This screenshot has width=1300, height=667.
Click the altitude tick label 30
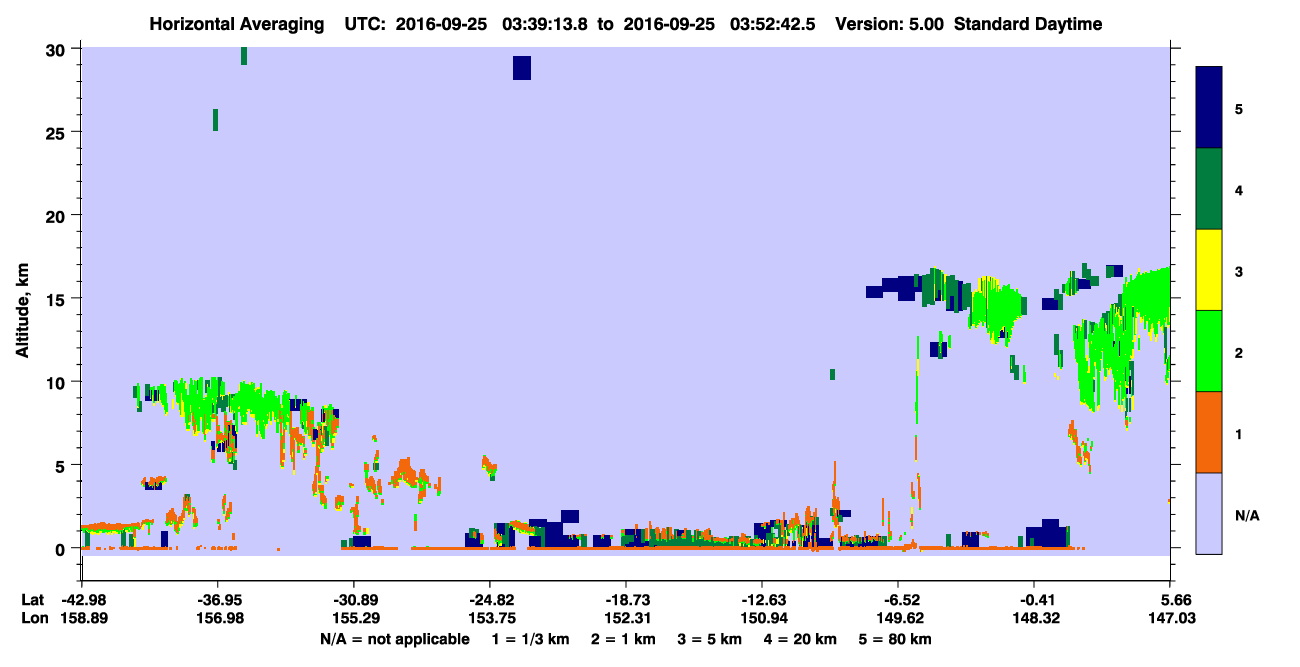pyautogui.click(x=58, y=50)
